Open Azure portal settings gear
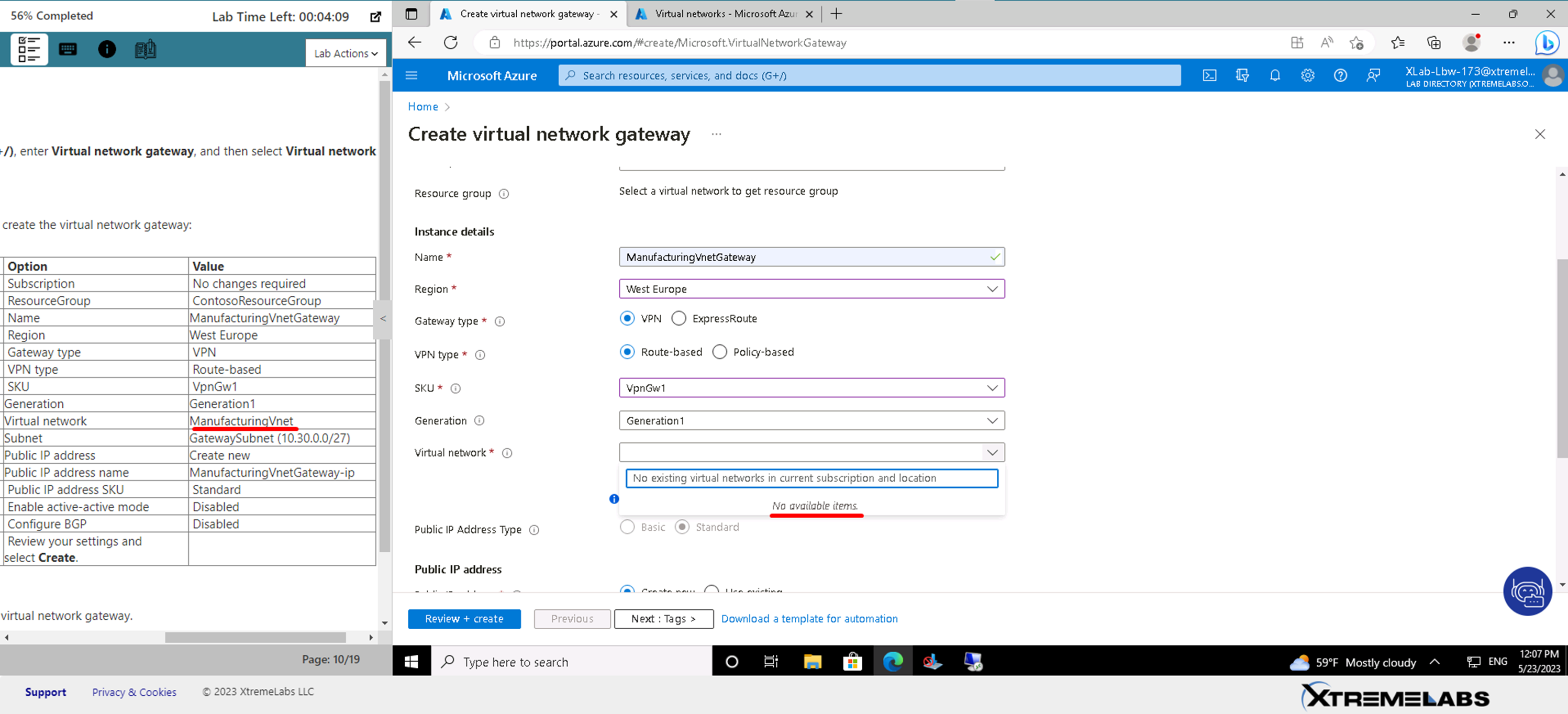The image size is (1568, 714). click(x=1307, y=75)
